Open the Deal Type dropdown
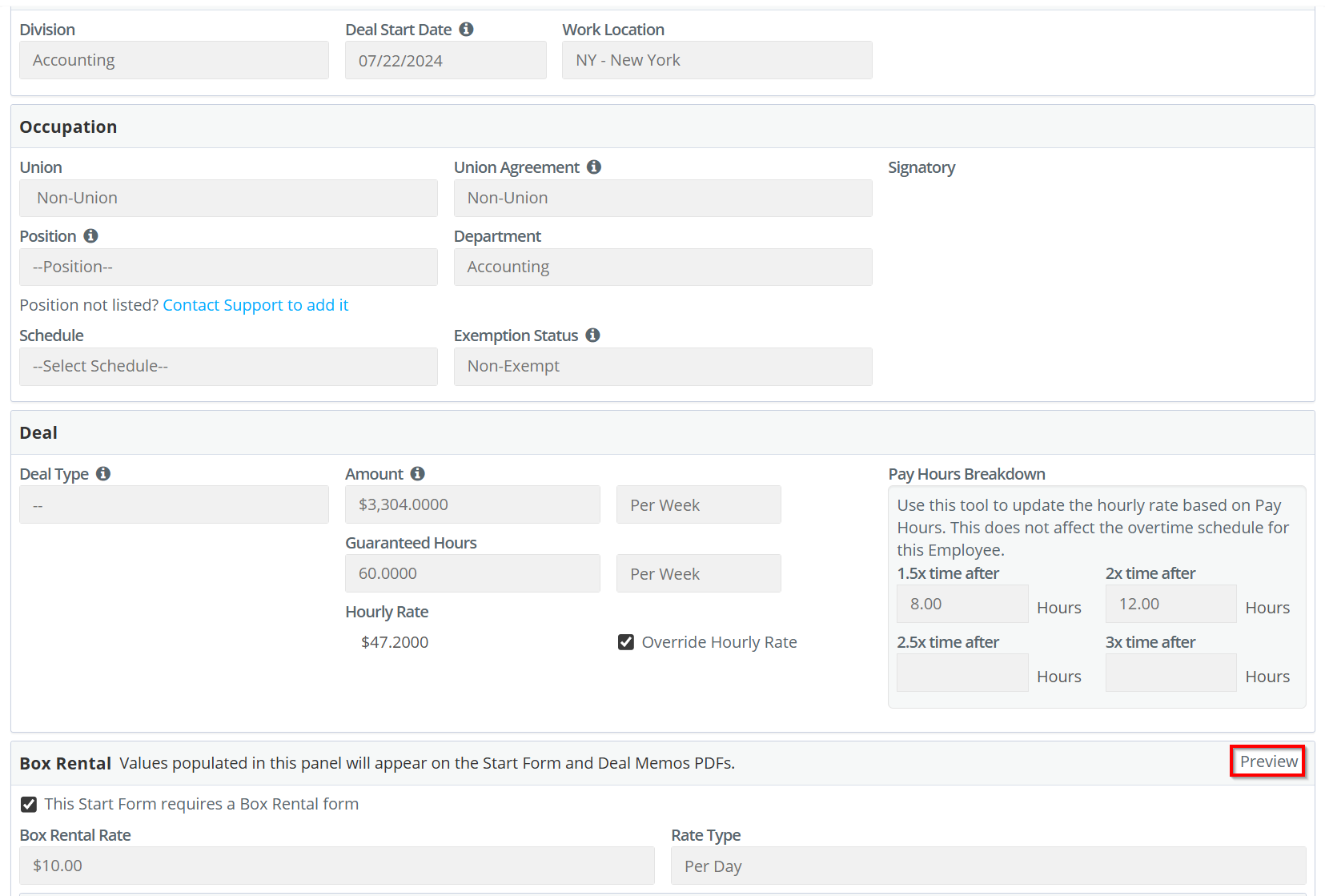Image resolution: width=1325 pixels, height=896 pixels. click(x=174, y=505)
